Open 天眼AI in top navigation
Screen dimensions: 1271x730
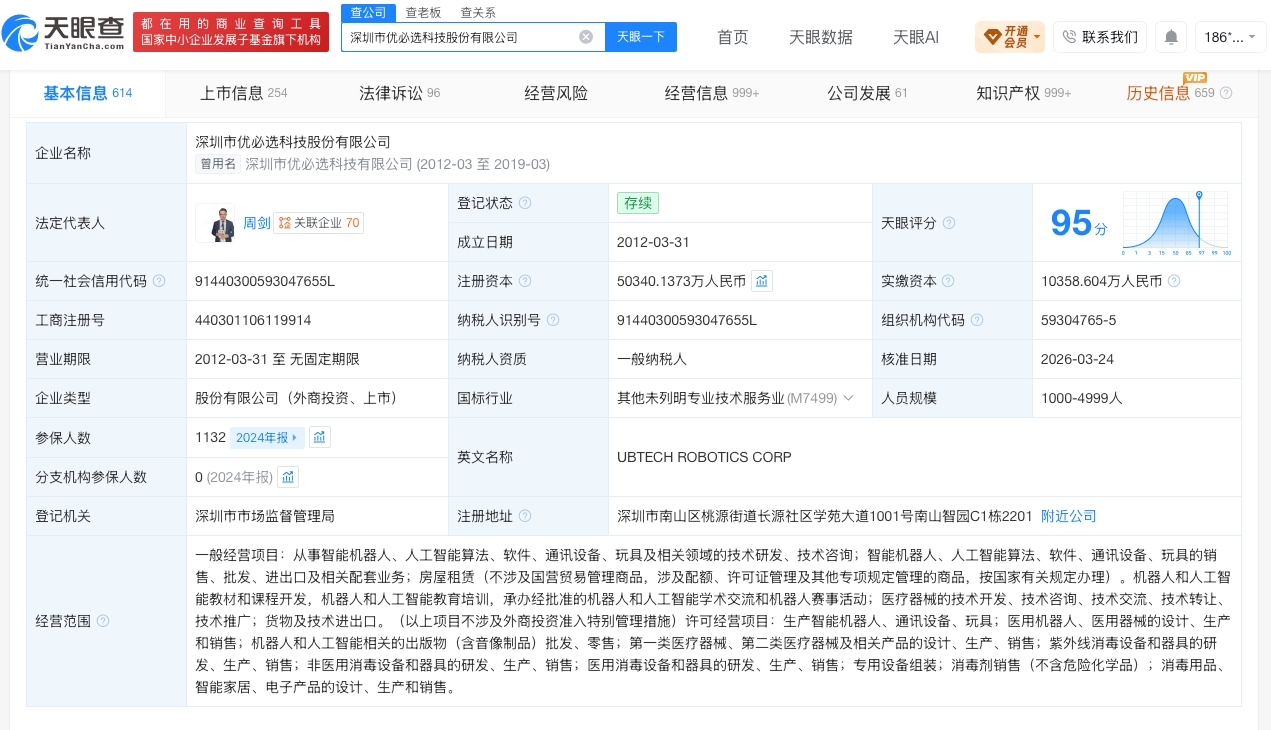coord(916,37)
